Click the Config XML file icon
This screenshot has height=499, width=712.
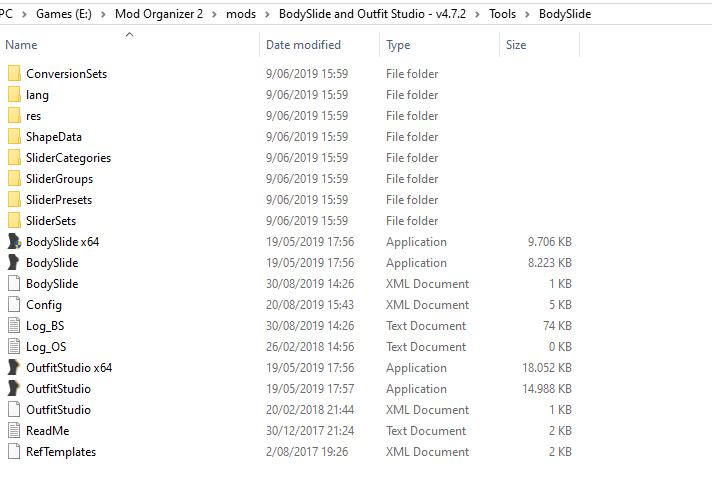[14, 305]
